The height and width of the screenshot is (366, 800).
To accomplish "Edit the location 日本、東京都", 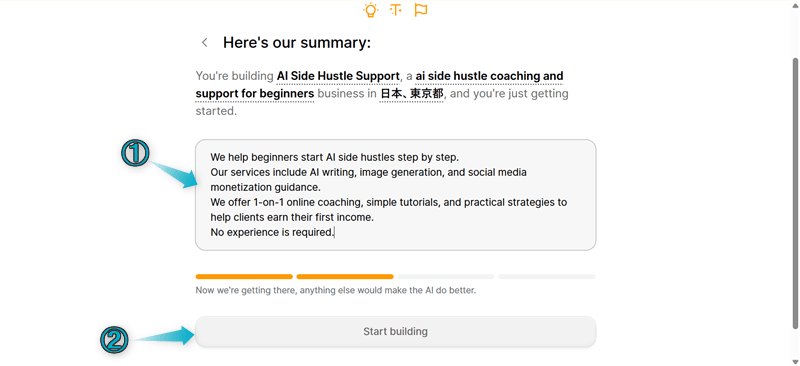I will pos(411,94).
